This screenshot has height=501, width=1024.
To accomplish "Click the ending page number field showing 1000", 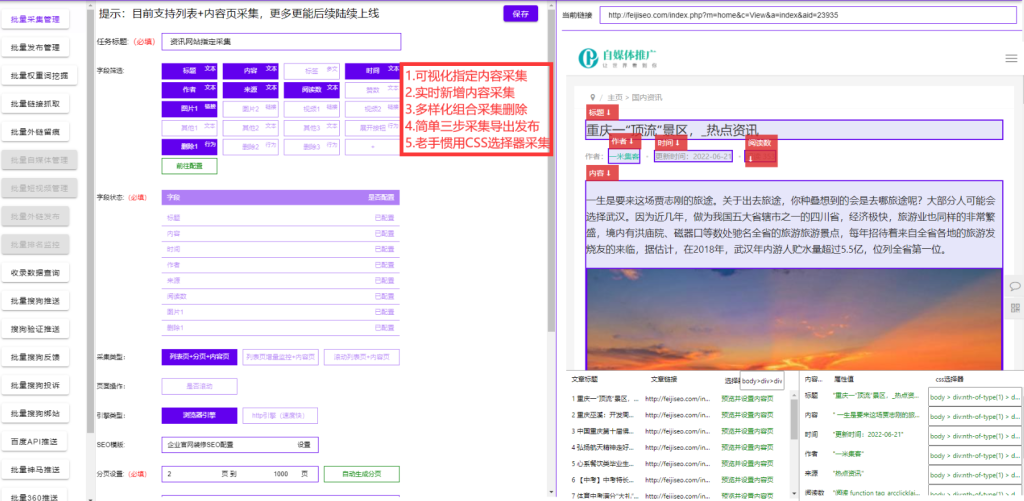I will click(281, 474).
